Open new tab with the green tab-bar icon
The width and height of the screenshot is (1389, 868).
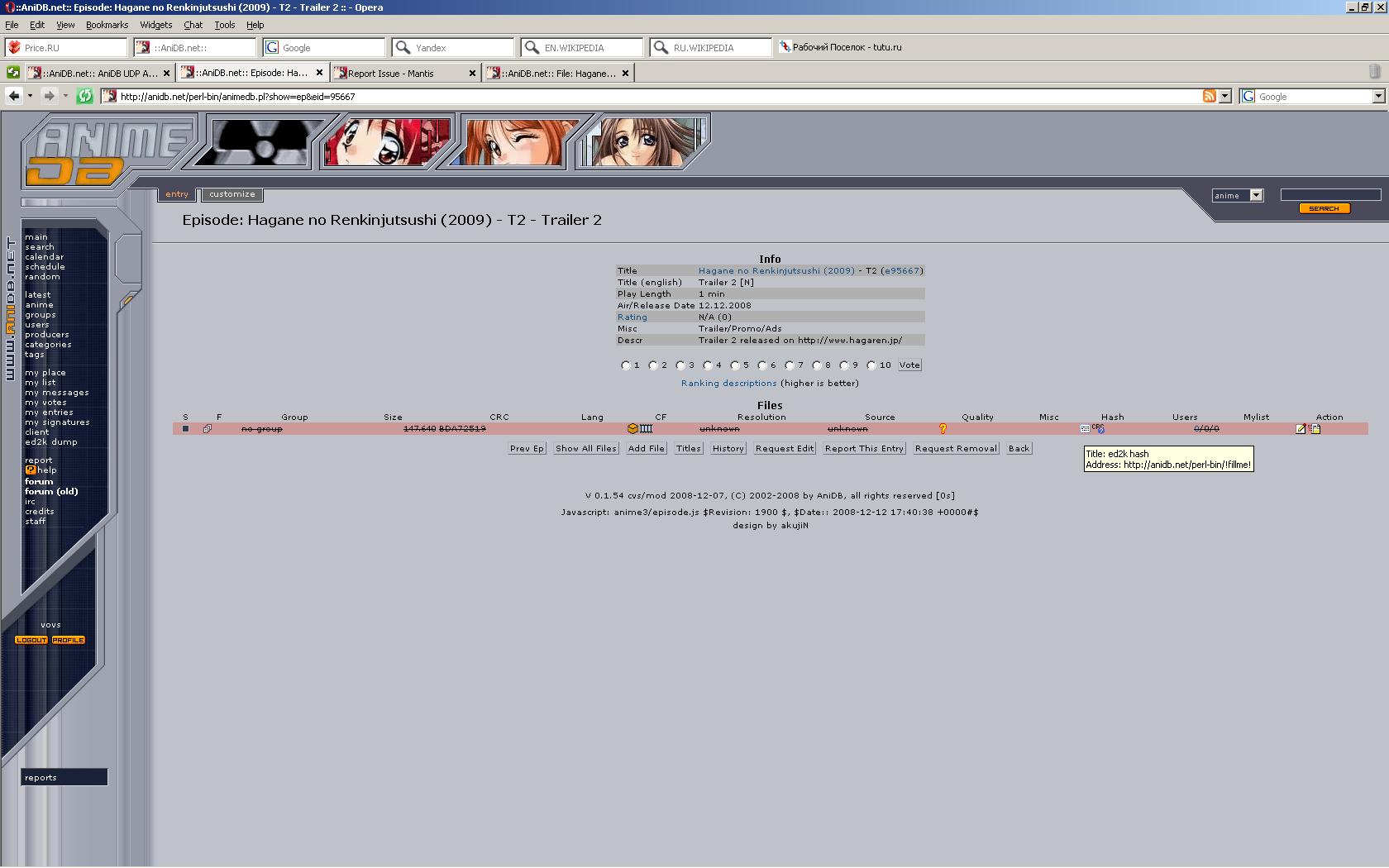13,73
